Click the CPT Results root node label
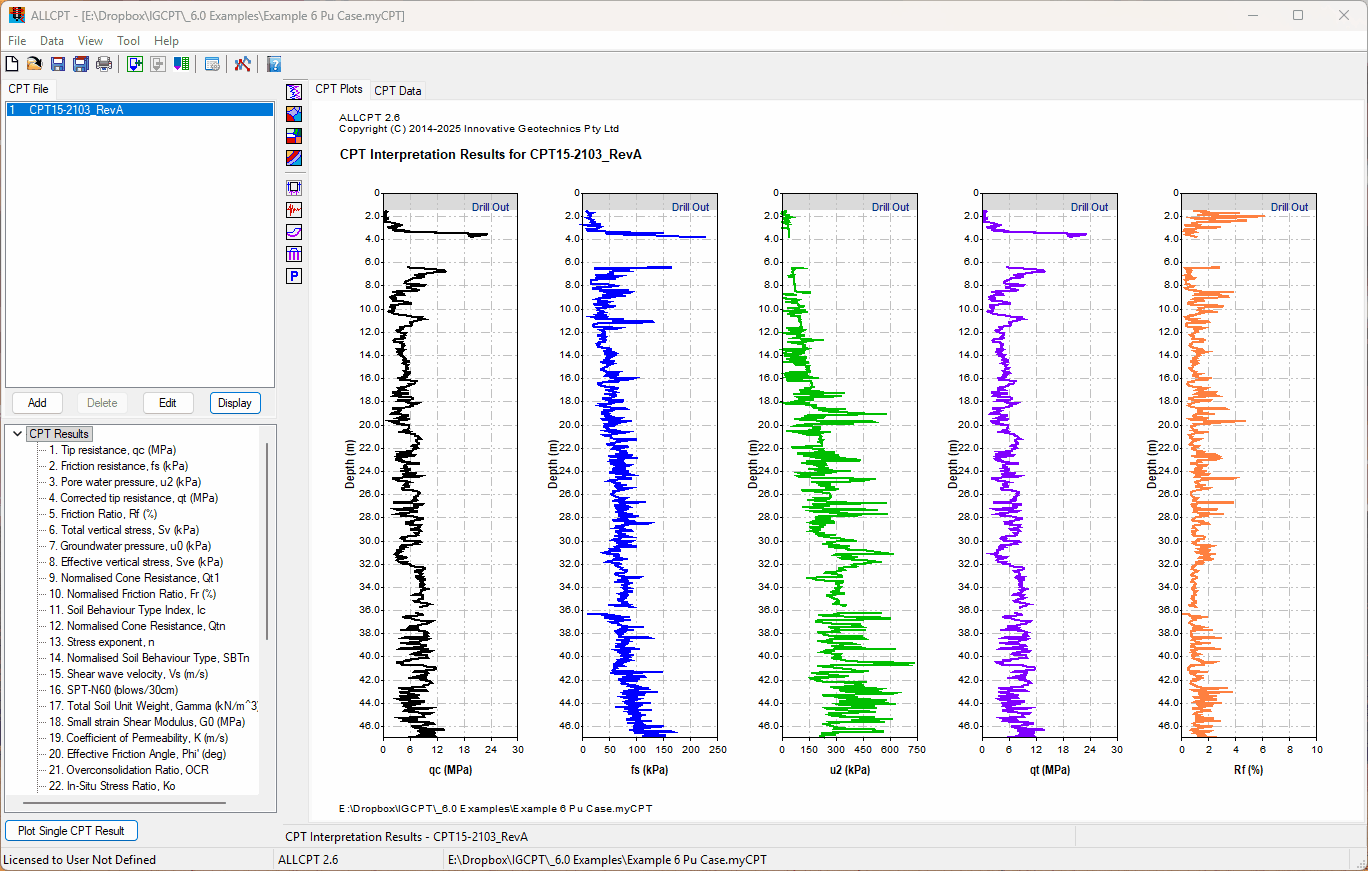The height and width of the screenshot is (871, 1368). [x=59, y=434]
